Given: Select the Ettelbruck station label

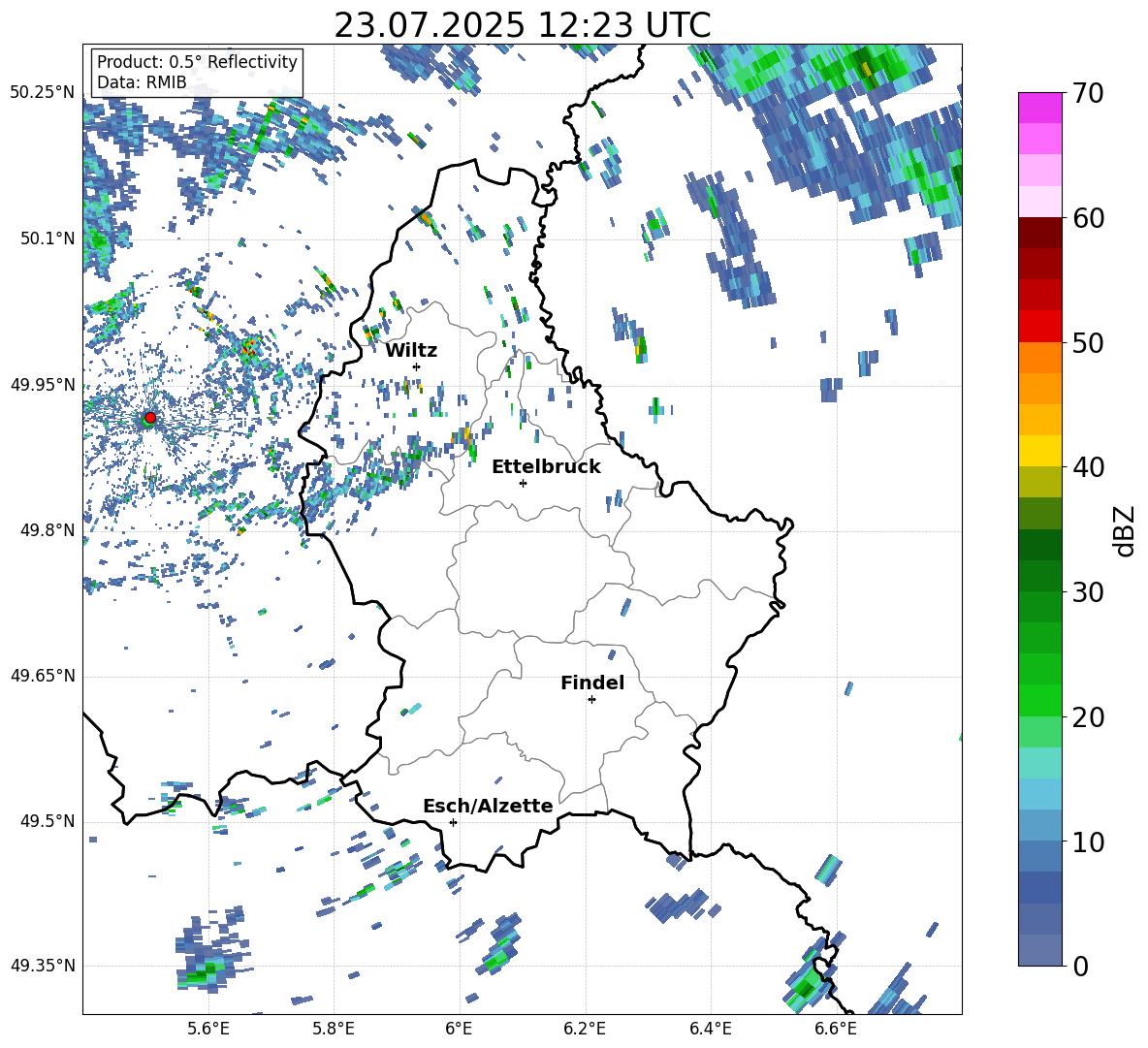Looking at the screenshot, I should [x=546, y=467].
